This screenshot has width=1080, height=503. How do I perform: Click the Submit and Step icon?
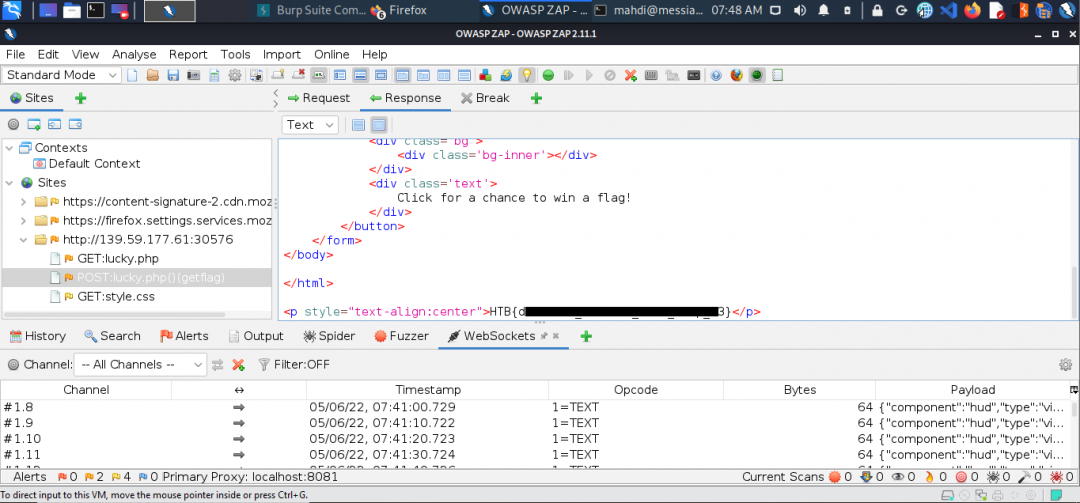click(x=569, y=75)
